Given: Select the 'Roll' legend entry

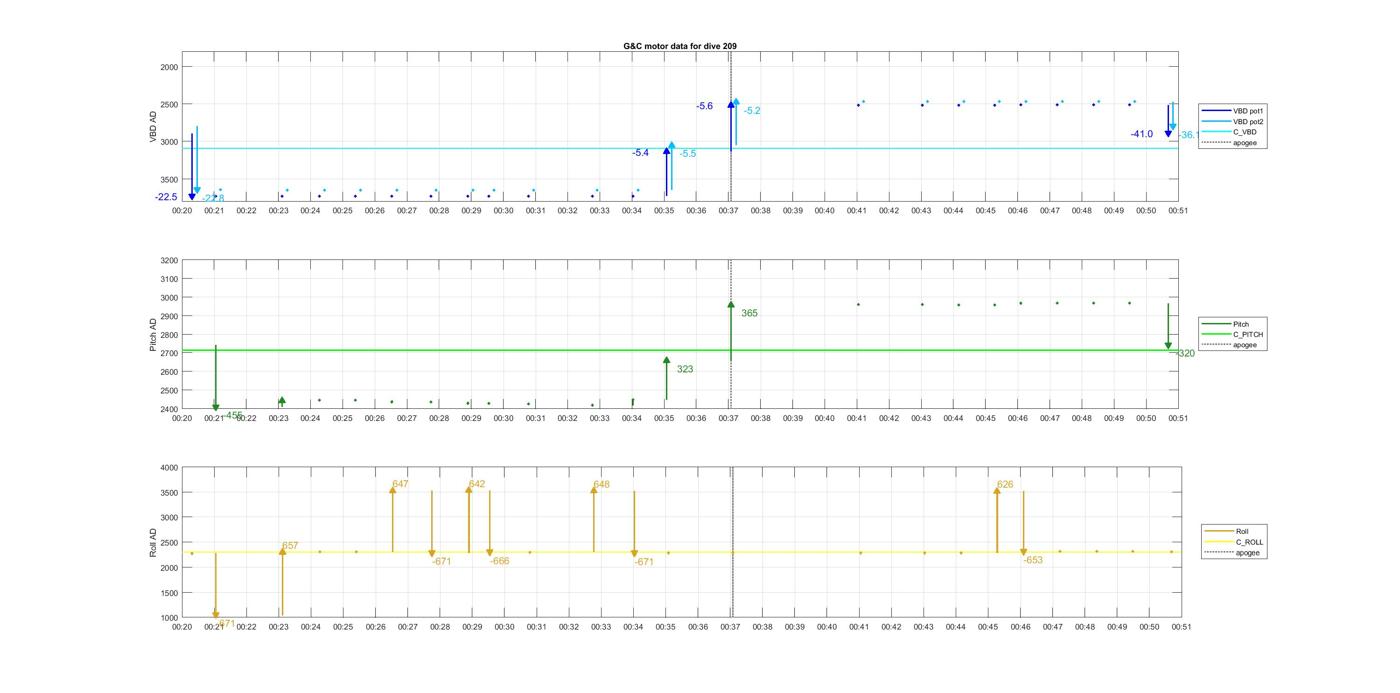Looking at the screenshot, I should [1228, 531].
